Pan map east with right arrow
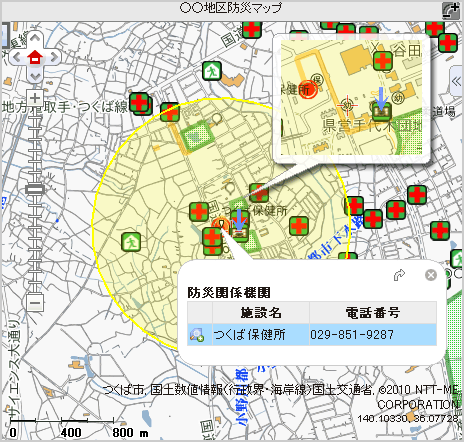Viewport: 464px width, 442px height. tap(54, 58)
